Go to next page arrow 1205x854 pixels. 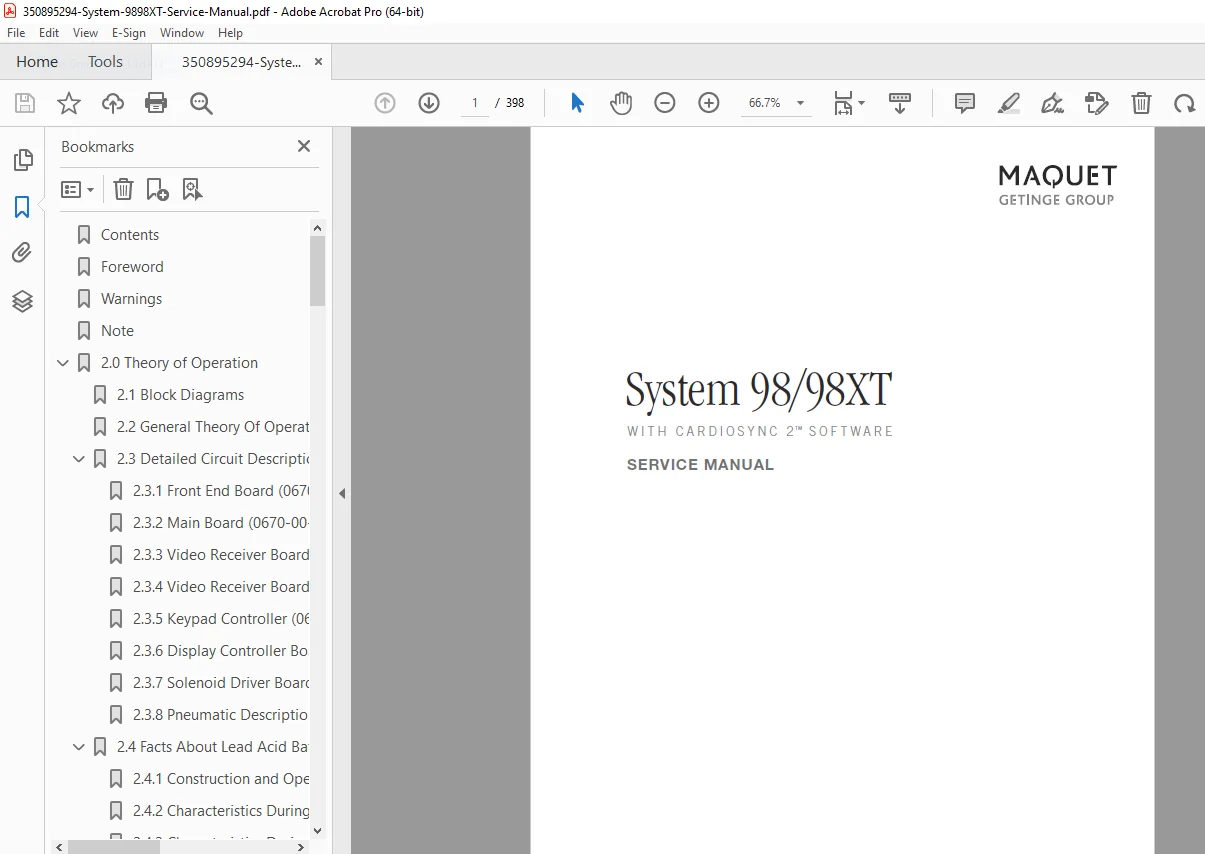(x=429, y=103)
